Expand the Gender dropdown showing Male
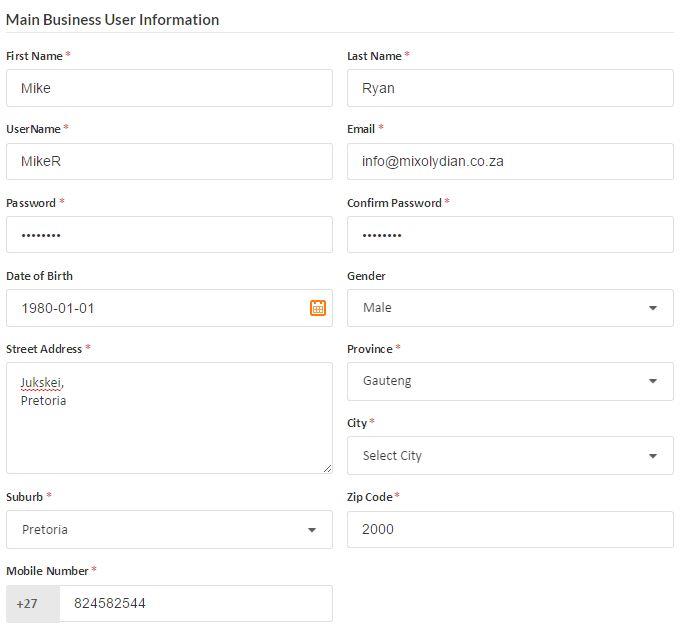The image size is (684, 628). (510, 308)
